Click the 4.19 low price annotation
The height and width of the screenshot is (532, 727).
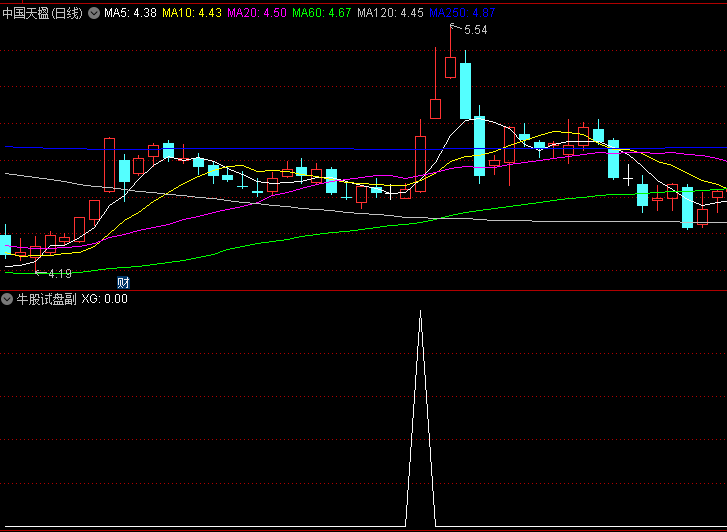(59, 273)
